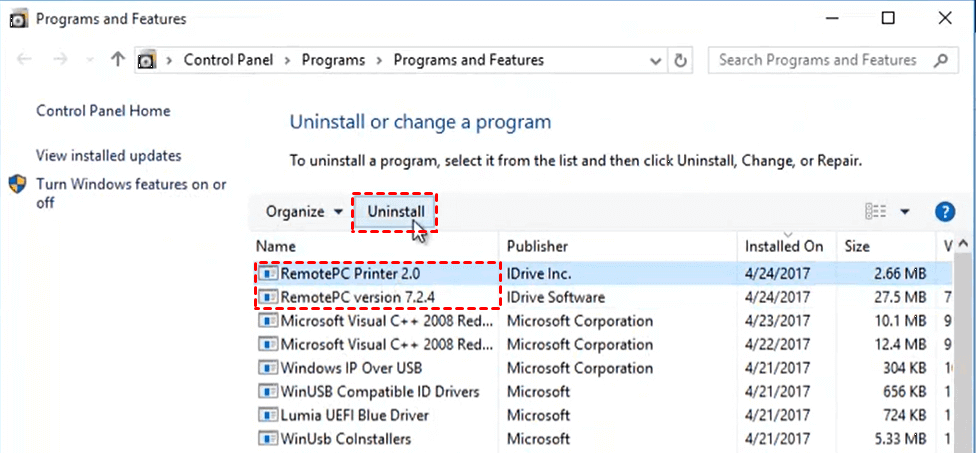Click the Windows IP Over USB icon
Screen dimensions: 980x453
[x=268, y=369]
